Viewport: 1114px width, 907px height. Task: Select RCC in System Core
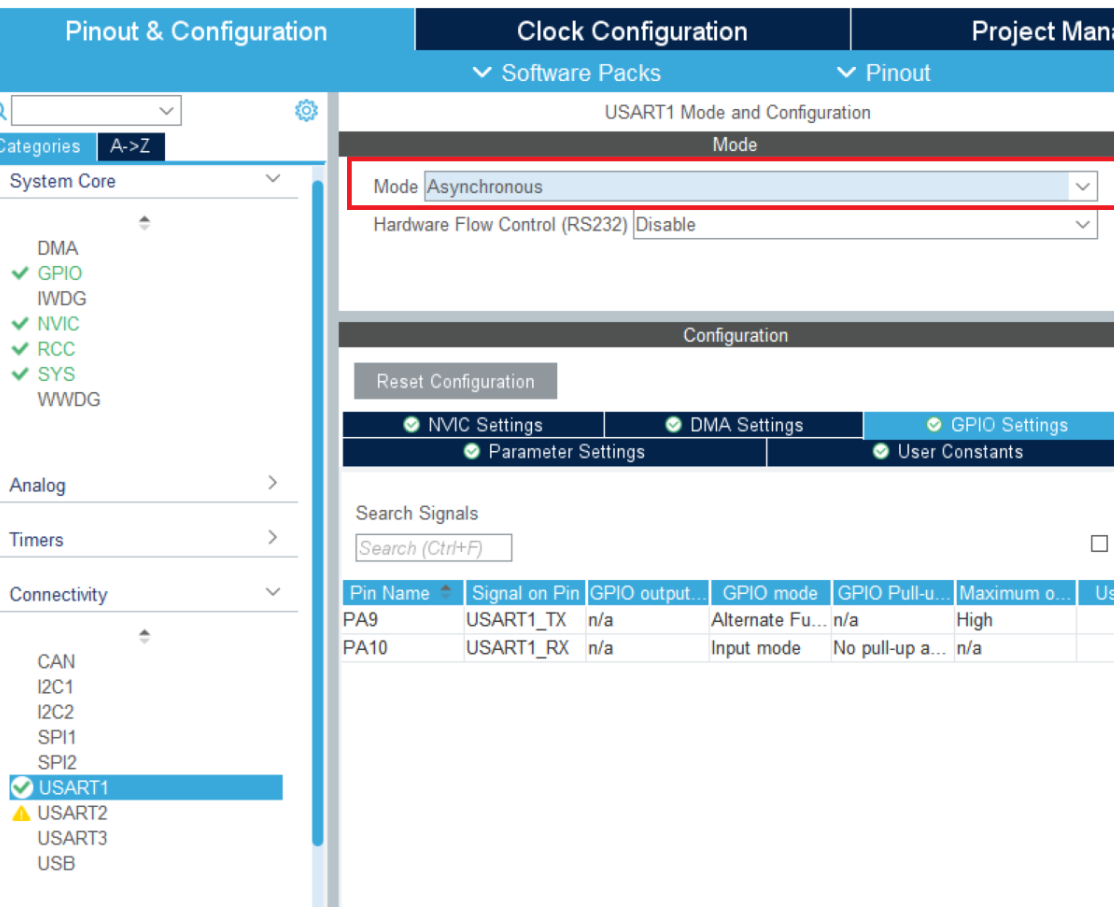point(56,349)
